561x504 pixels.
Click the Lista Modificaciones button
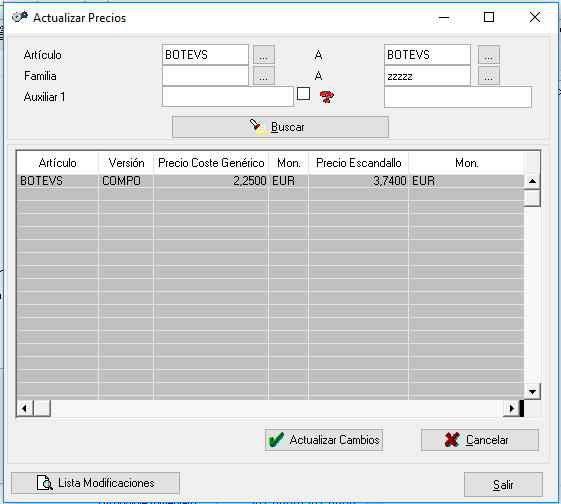pos(96,483)
